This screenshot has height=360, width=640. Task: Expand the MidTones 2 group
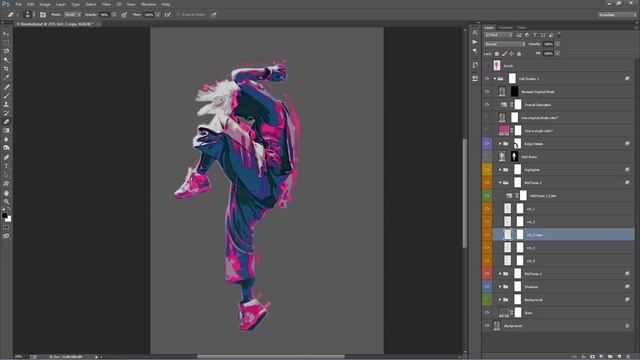500,273
